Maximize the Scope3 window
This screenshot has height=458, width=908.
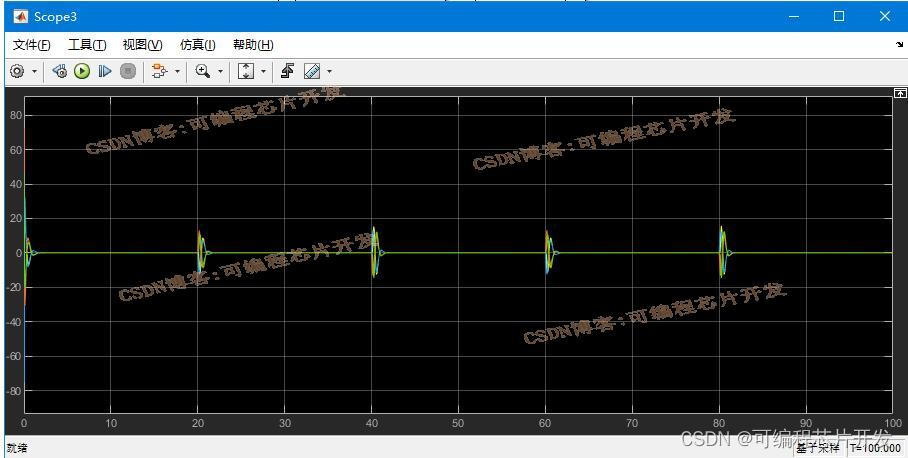pyautogui.click(x=839, y=16)
